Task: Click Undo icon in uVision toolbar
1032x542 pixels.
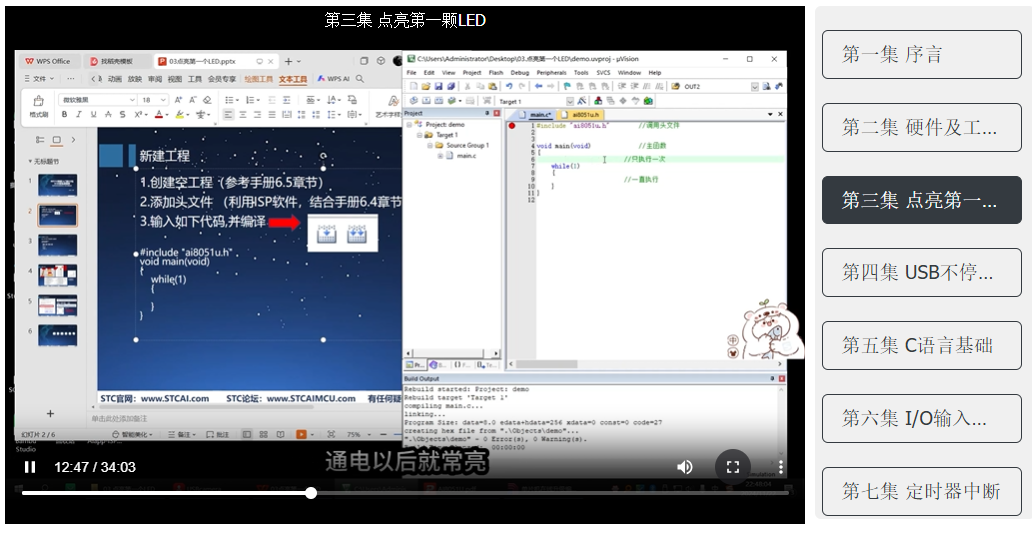Action: [x=509, y=86]
